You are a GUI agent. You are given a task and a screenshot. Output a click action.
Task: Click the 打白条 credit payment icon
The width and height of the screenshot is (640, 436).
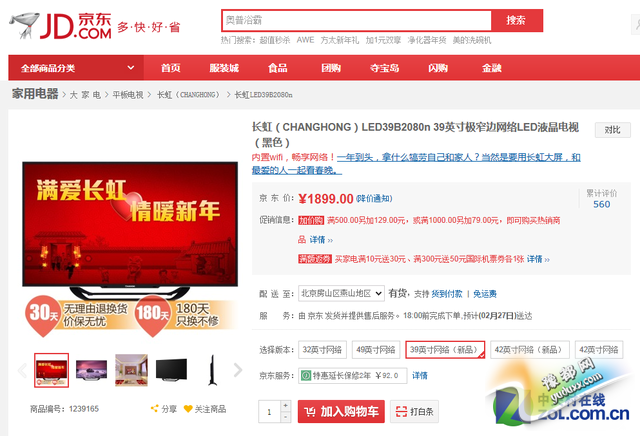point(414,411)
